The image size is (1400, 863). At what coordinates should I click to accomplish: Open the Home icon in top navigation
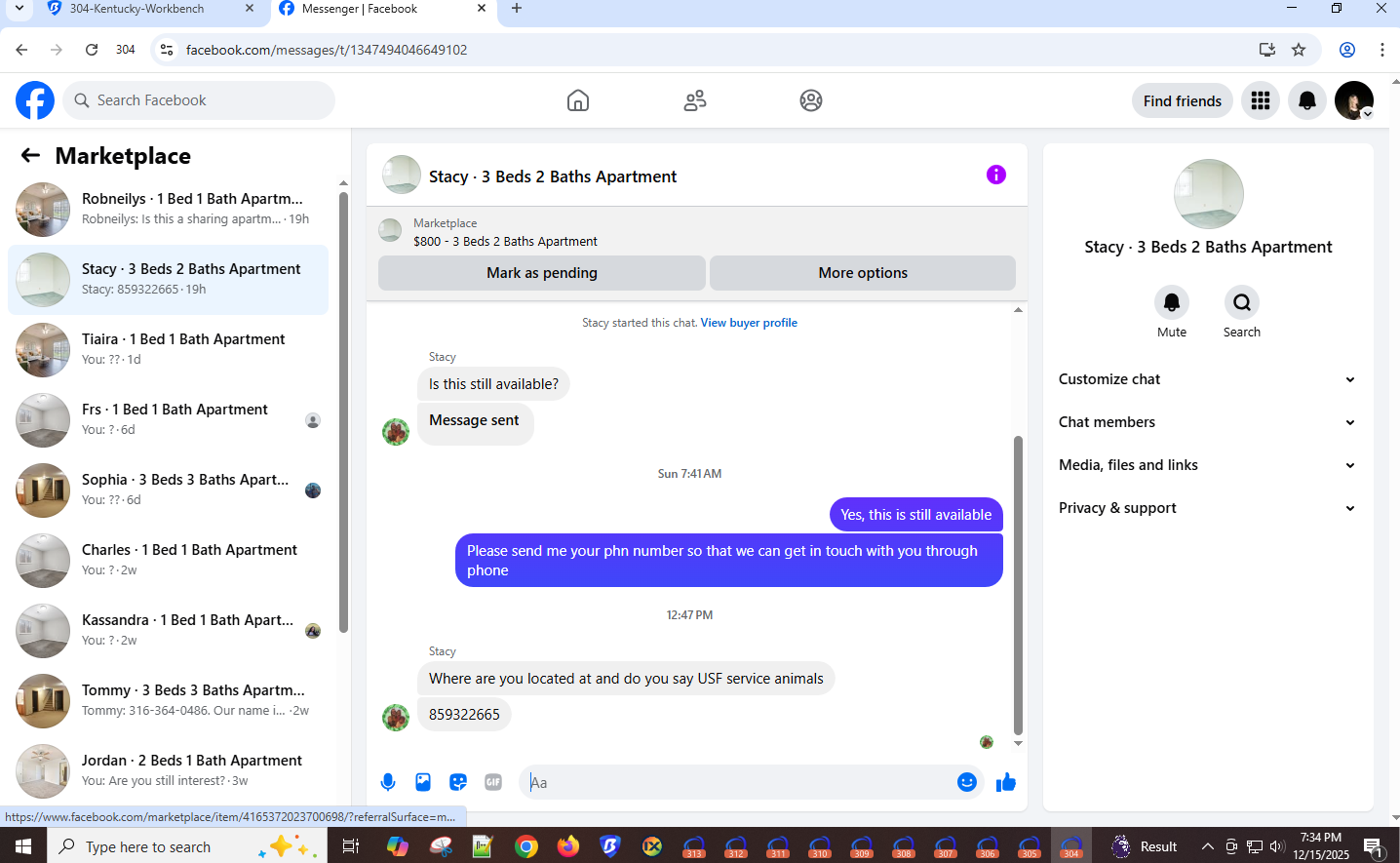(578, 100)
